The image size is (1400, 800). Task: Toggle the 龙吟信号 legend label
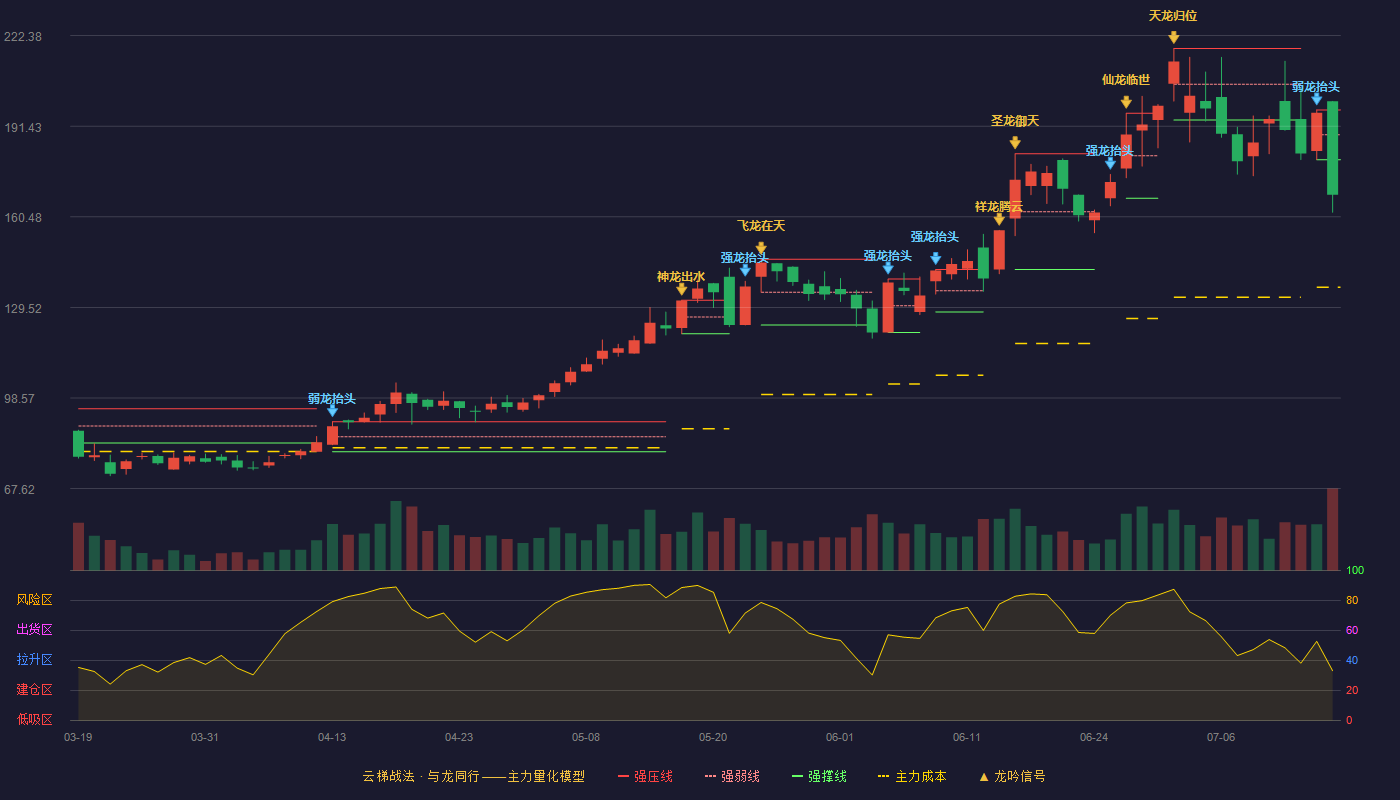(x=1019, y=776)
